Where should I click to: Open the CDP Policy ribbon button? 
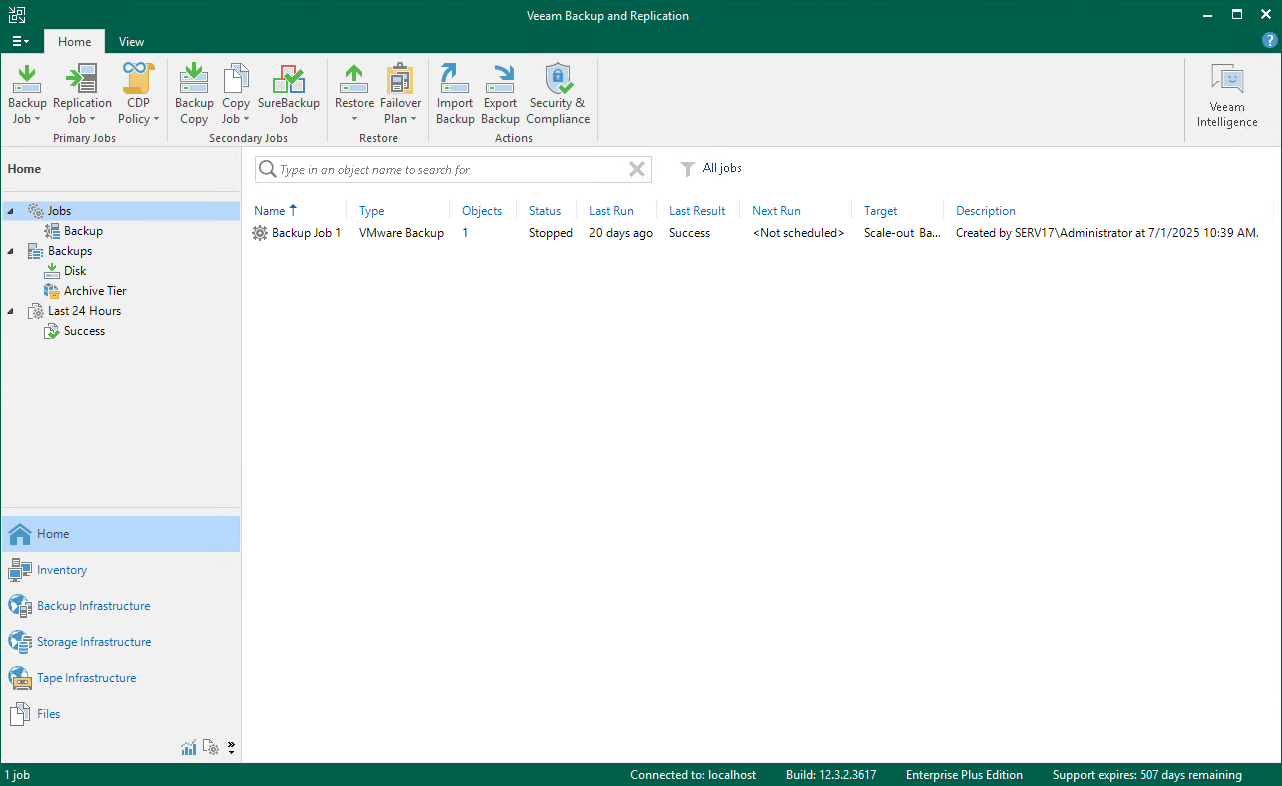[138, 94]
